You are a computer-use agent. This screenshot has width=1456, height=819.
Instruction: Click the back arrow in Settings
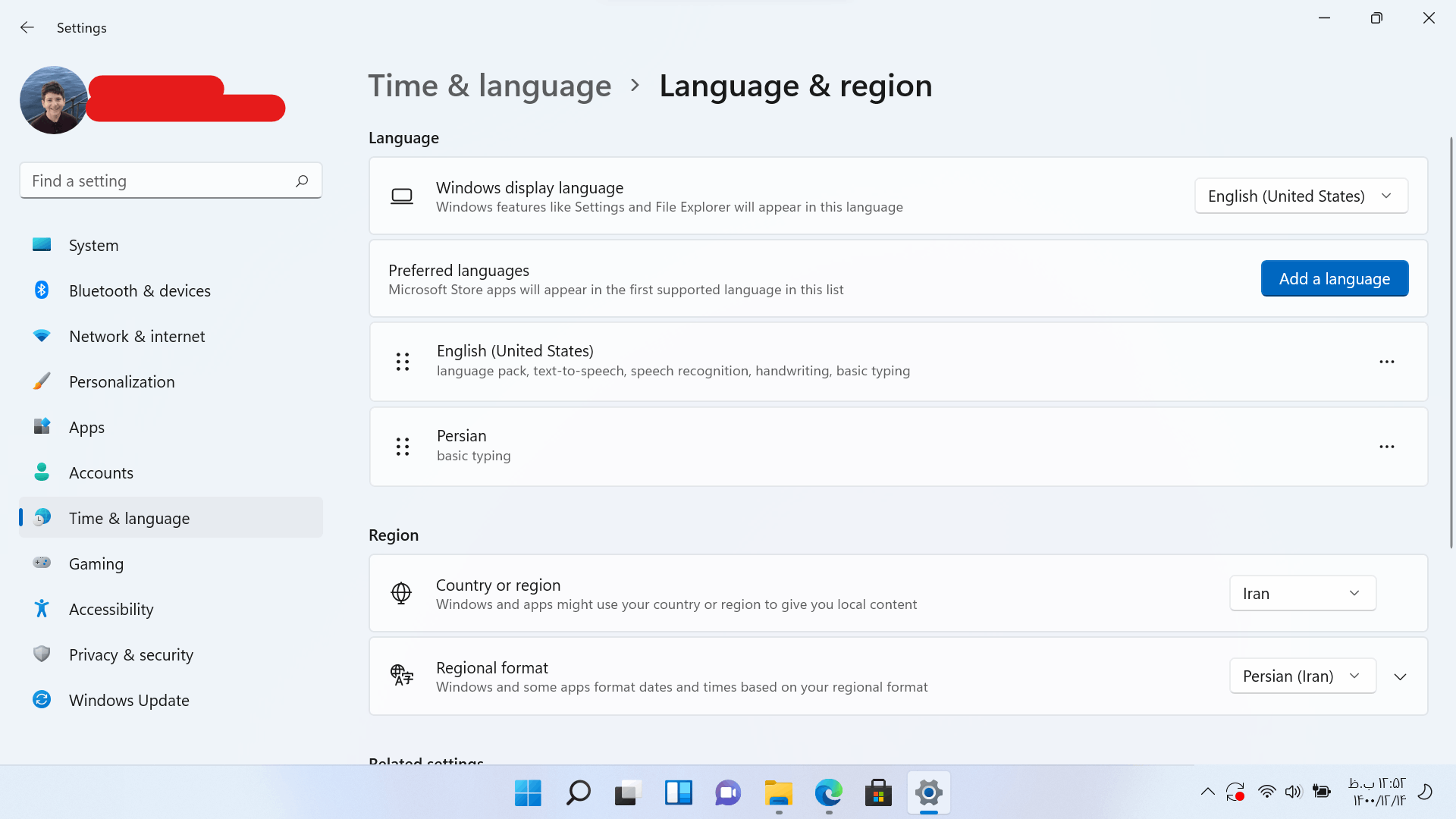click(27, 27)
